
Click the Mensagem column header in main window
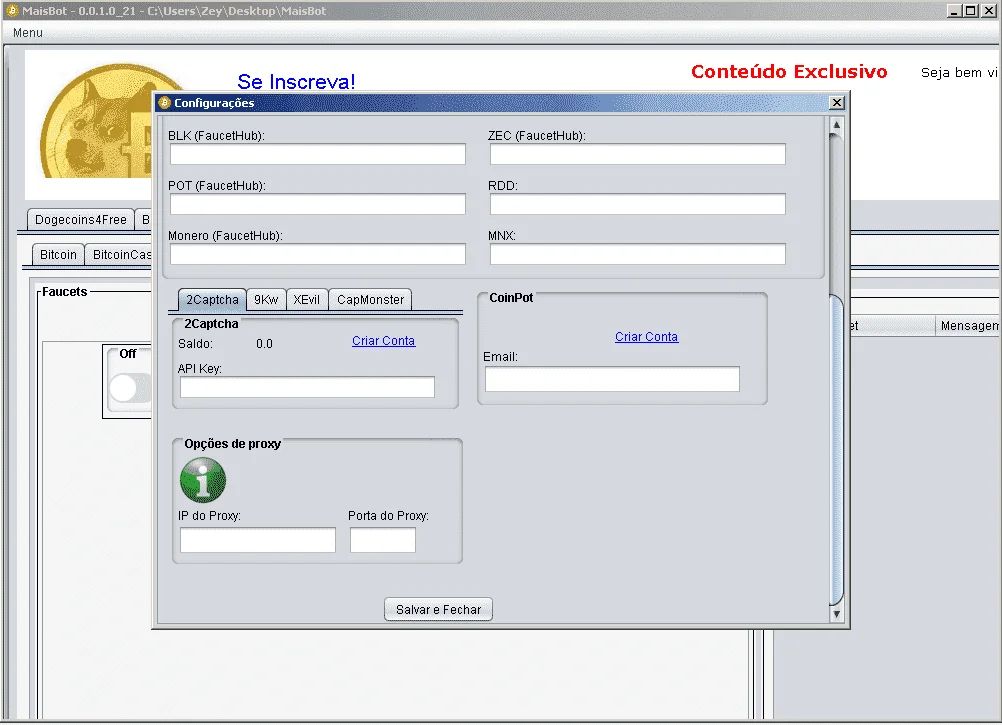[969, 326]
